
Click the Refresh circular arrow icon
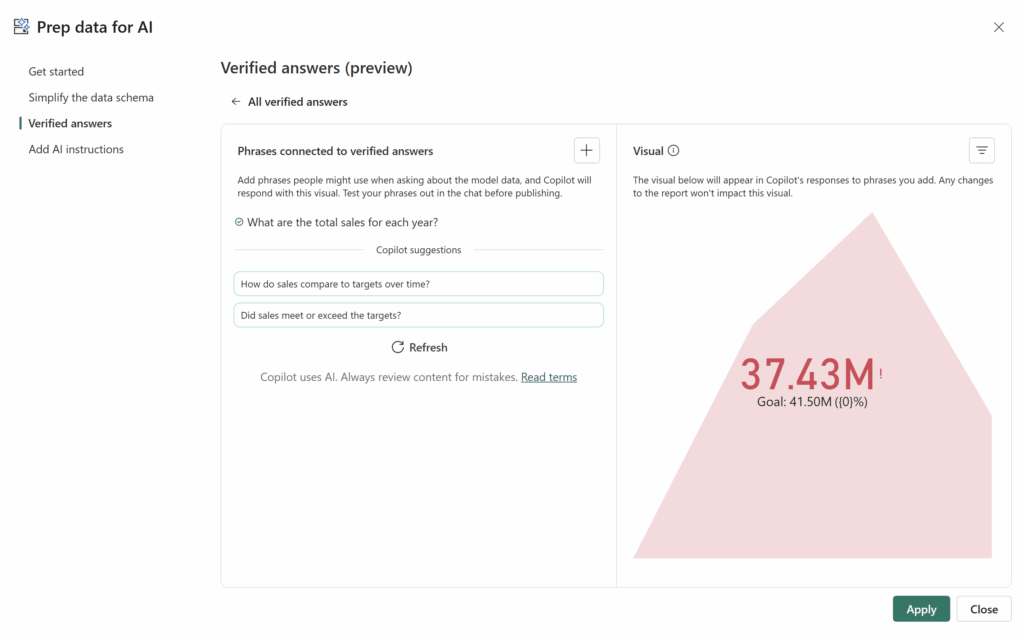coord(398,347)
